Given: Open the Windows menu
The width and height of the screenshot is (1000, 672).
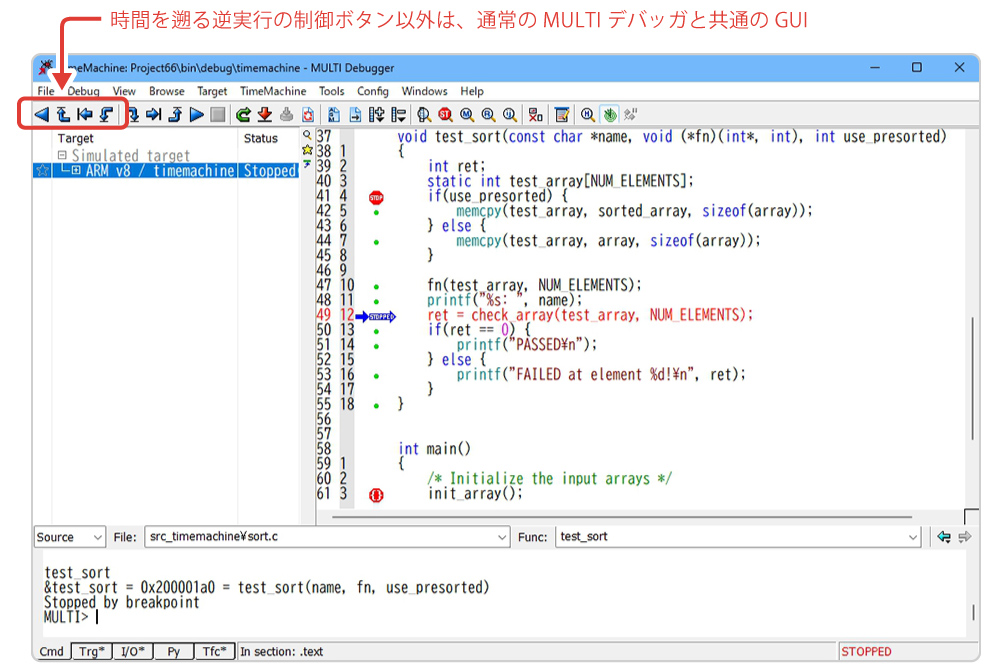Looking at the screenshot, I should pyautogui.click(x=424, y=91).
